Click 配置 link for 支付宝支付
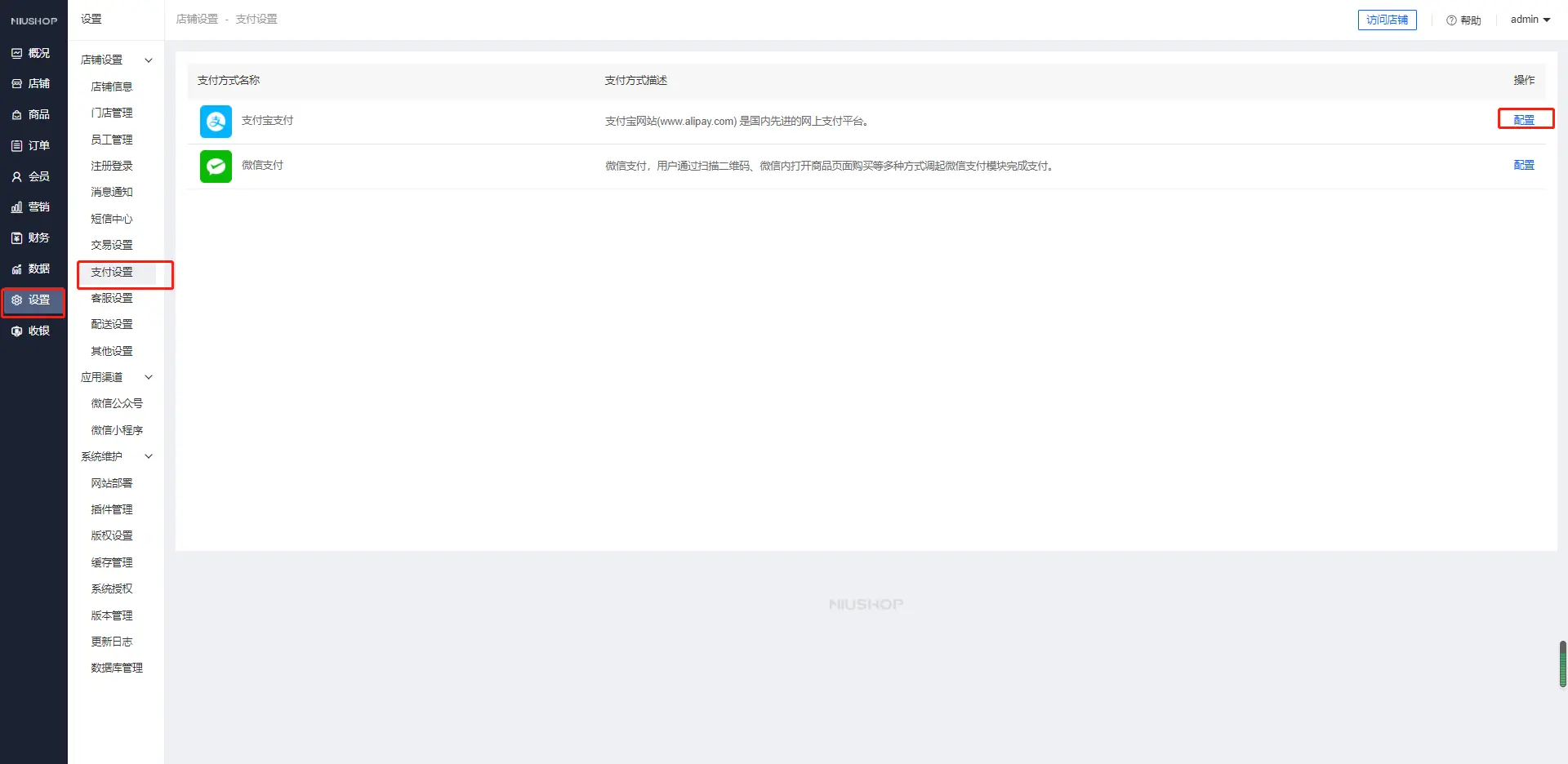 tap(1524, 120)
